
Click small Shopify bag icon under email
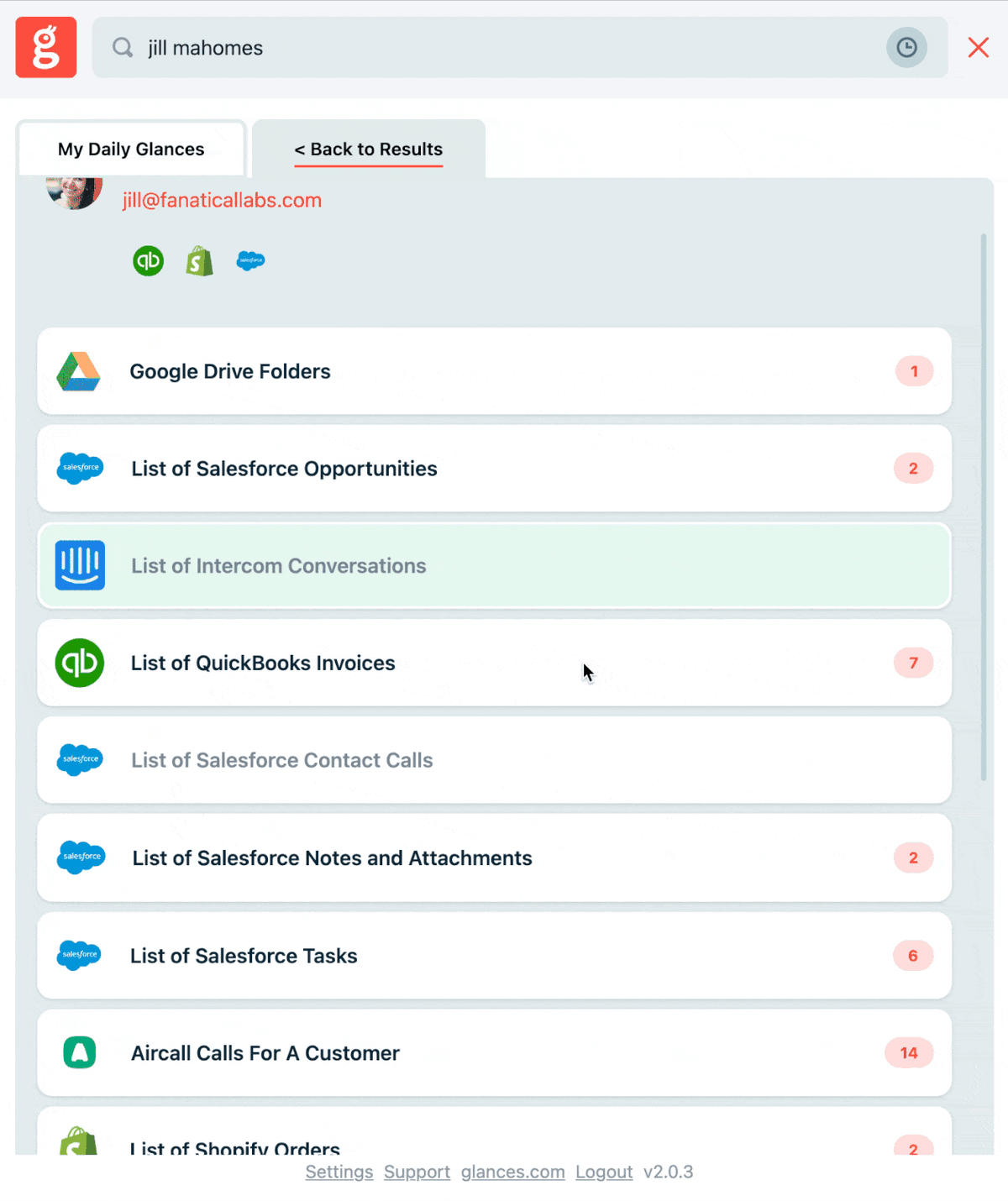199,261
